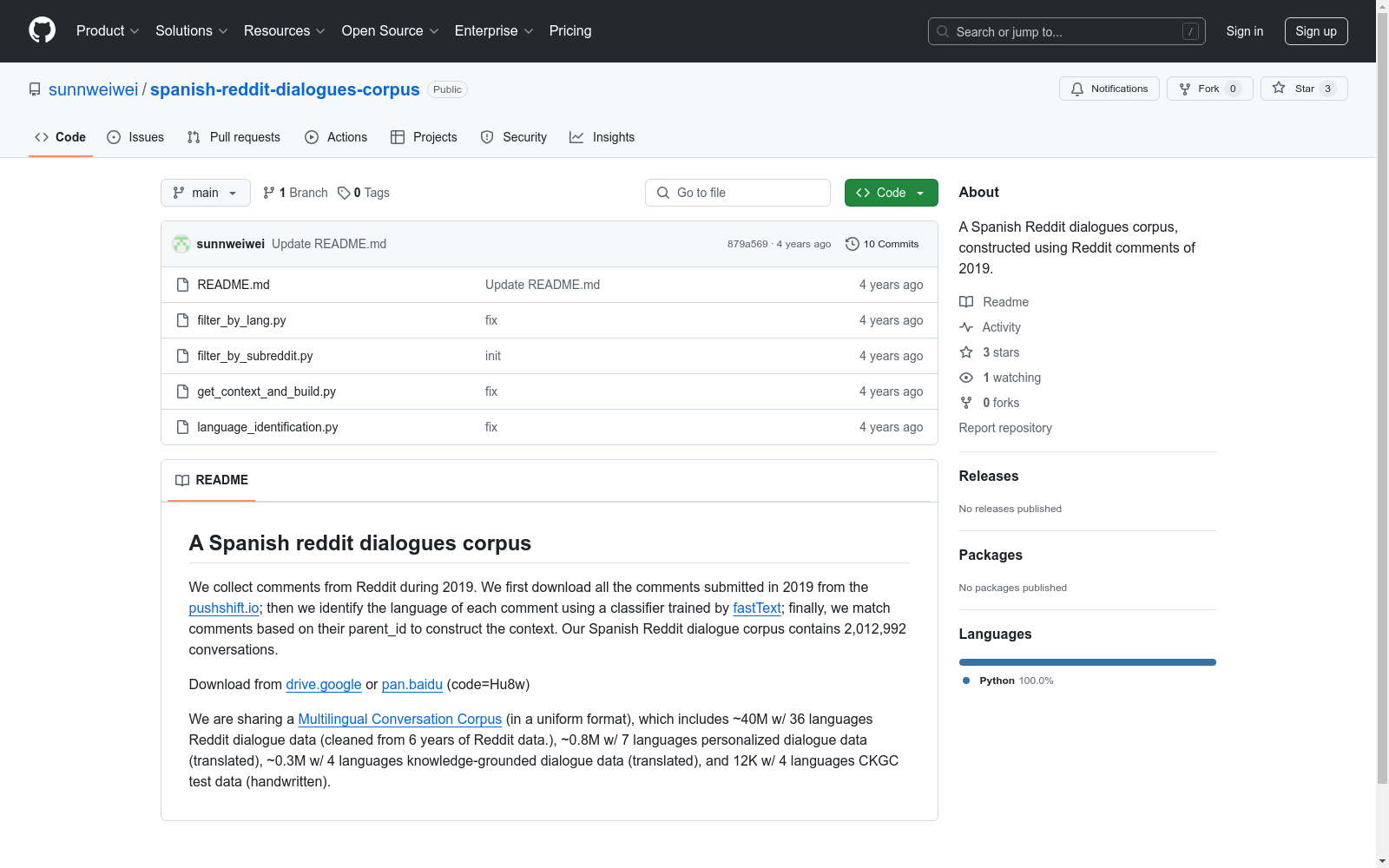Open the pan.baidu download link
Image resolution: width=1389 pixels, height=868 pixels.
[412, 685]
